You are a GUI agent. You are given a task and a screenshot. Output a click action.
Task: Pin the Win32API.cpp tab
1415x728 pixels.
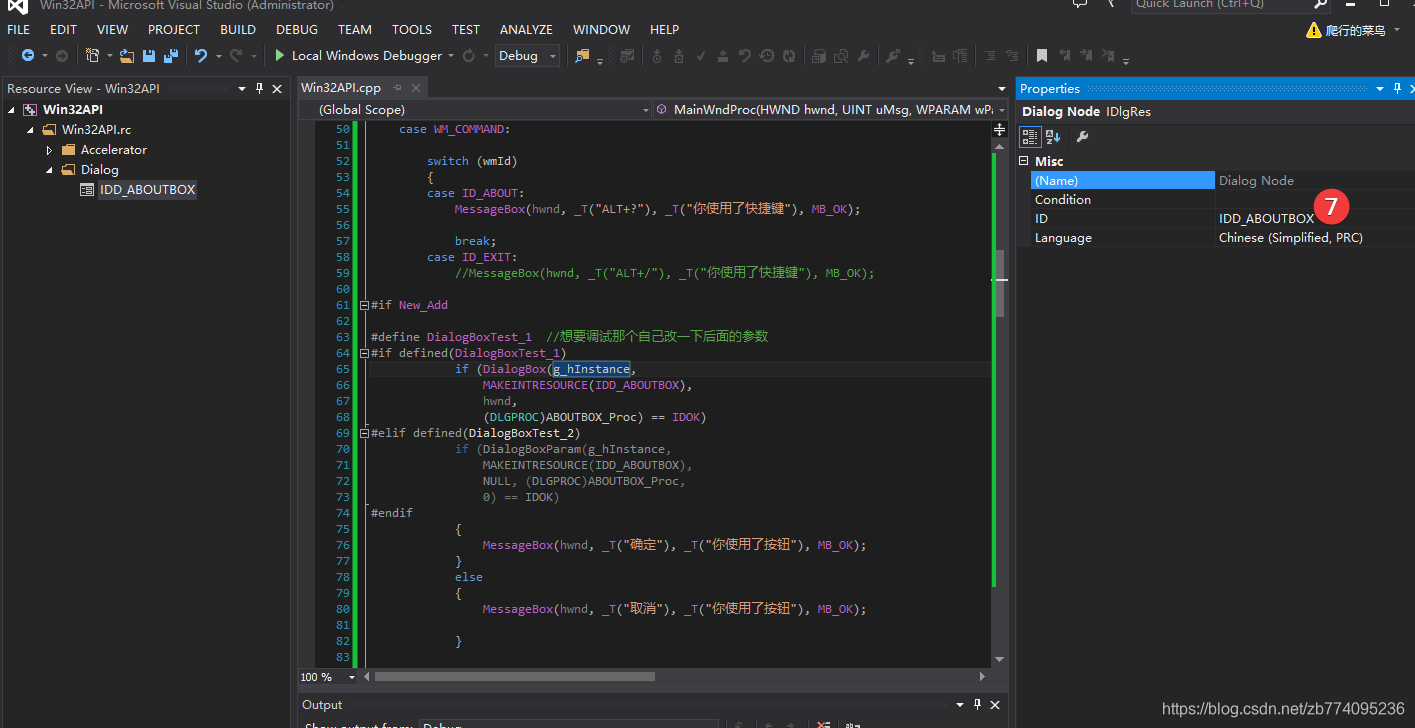point(397,88)
